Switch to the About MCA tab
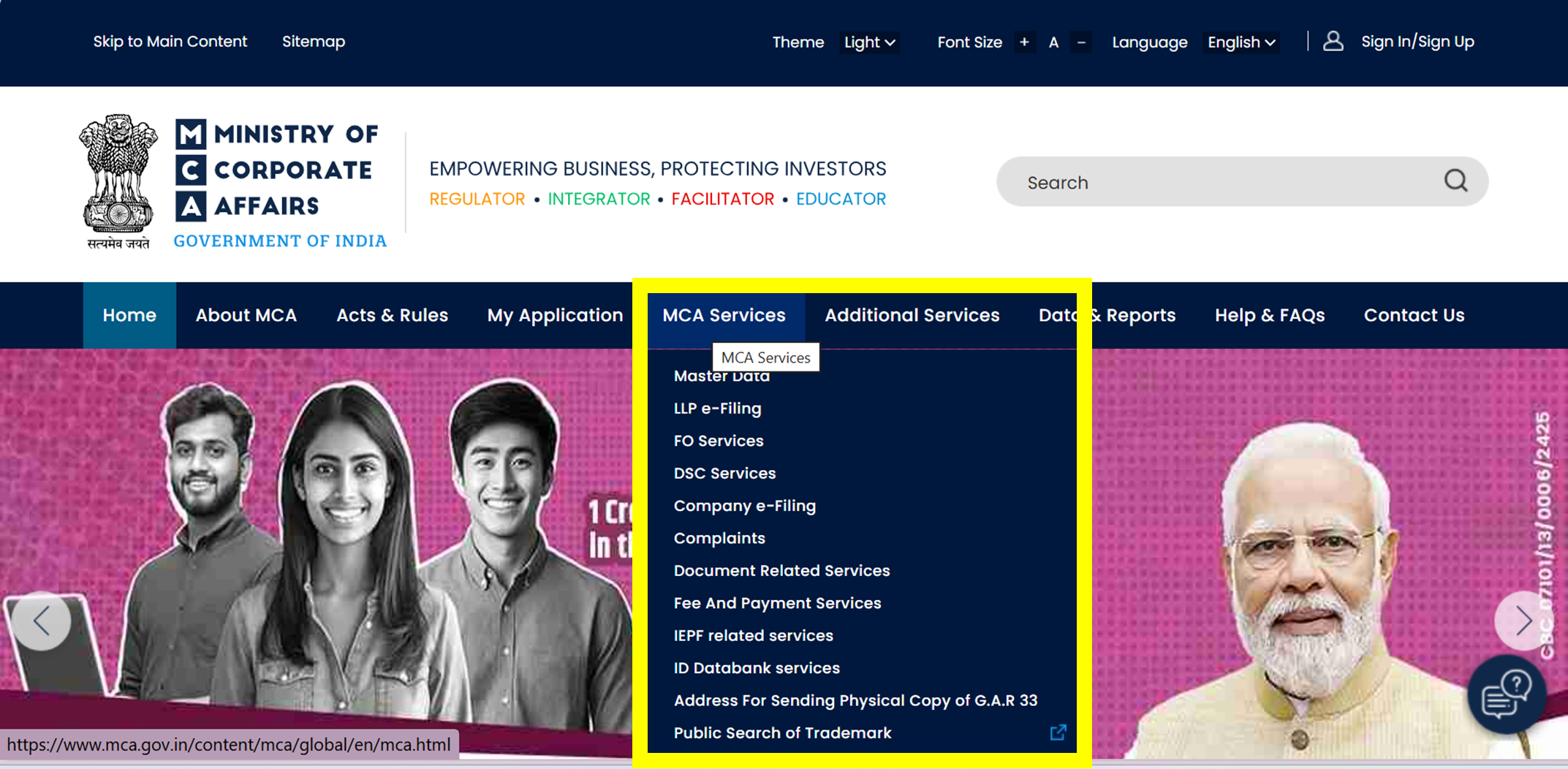 246,315
